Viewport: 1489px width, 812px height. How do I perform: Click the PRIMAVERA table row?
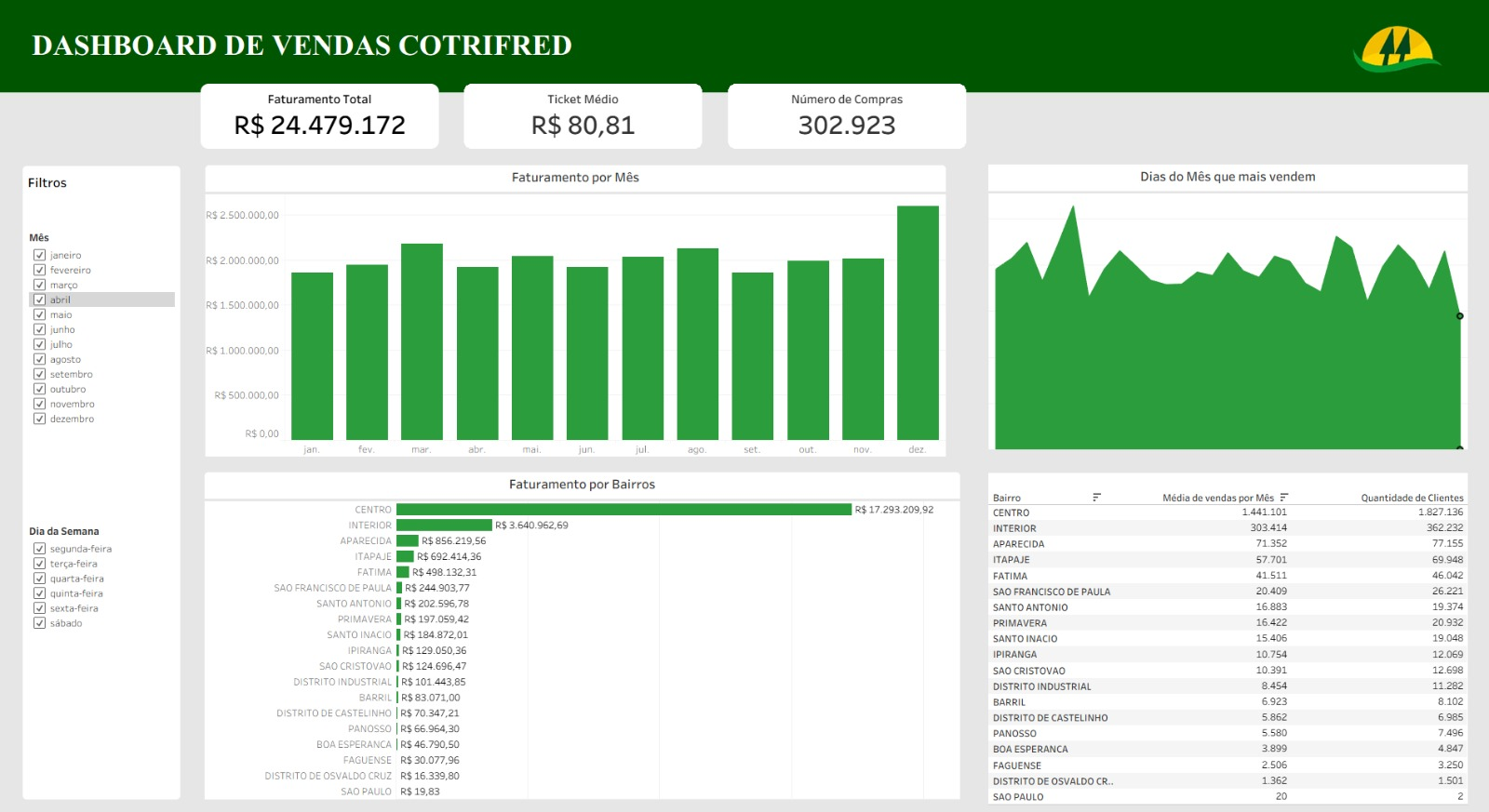pyautogui.click(x=1227, y=623)
